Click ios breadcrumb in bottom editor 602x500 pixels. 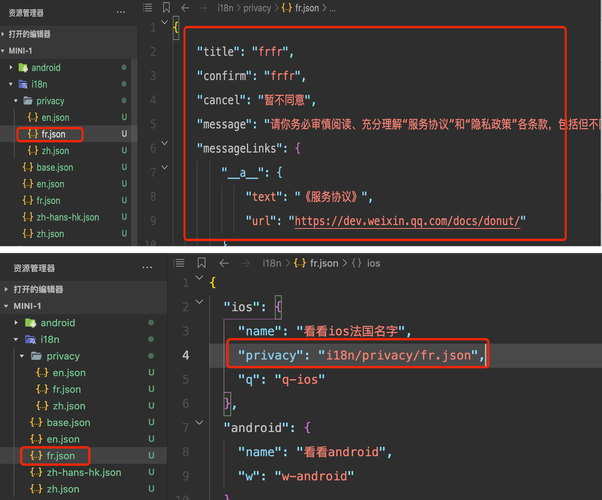[x=366, y=263]
